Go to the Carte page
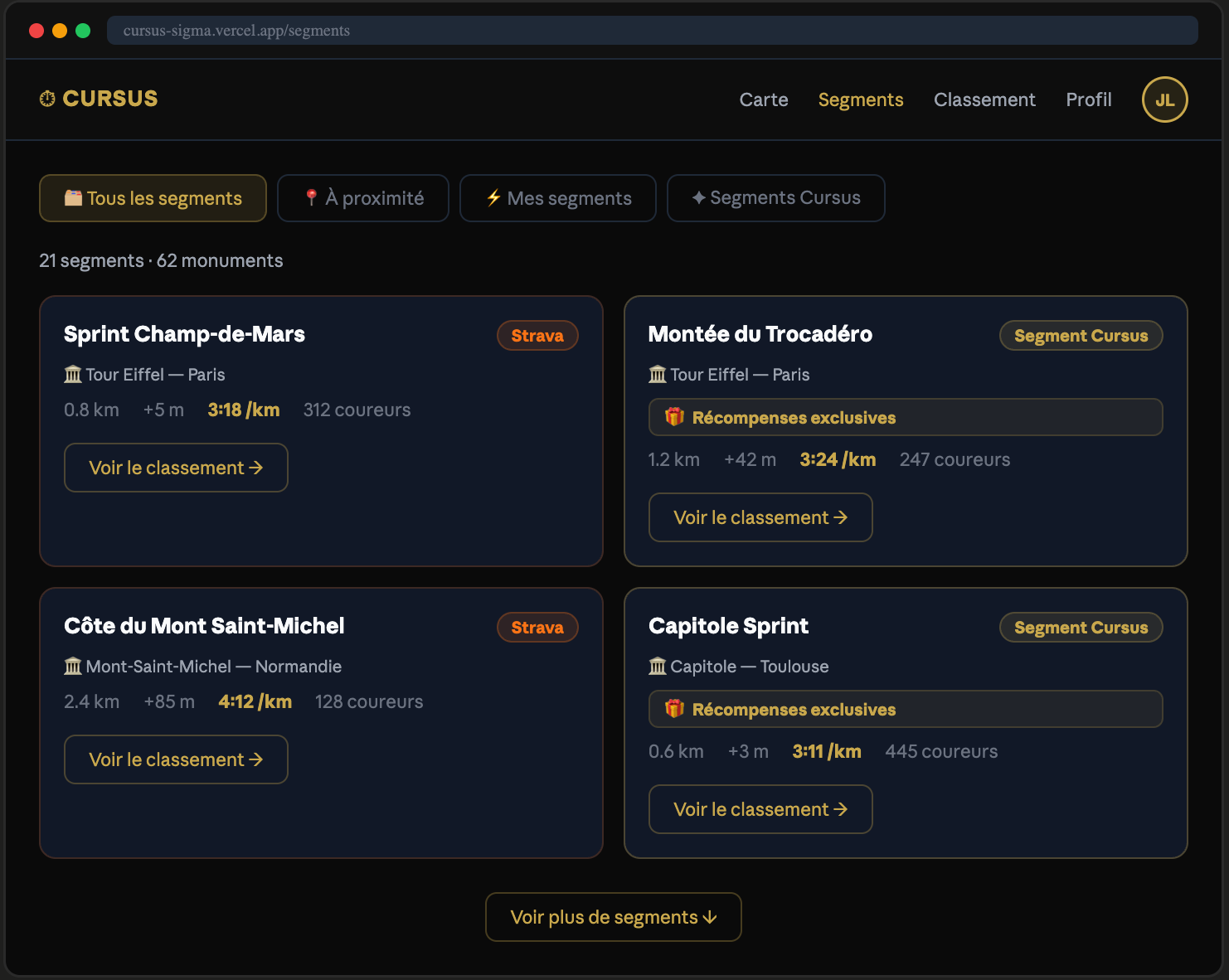This screenshot has height=980, width=1229. [x=764, y=99]
